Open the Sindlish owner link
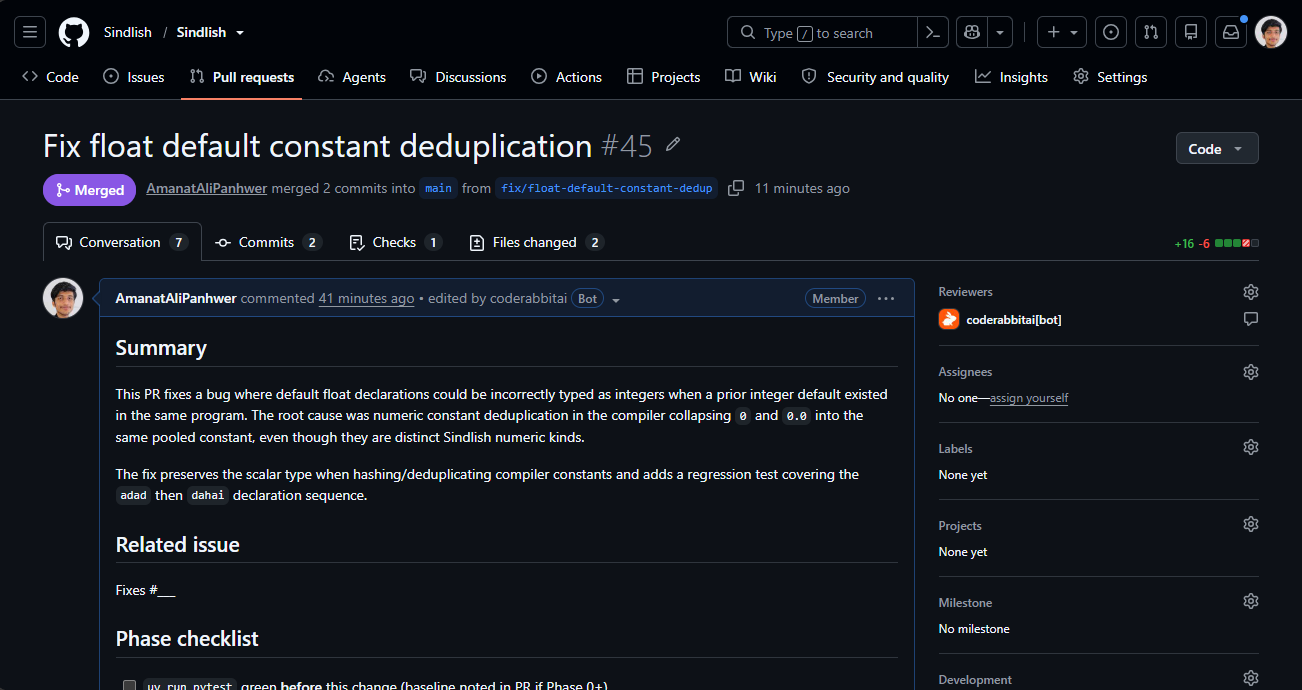The image size is (1302, 690). pyautogui.click(x=128, y=32)
